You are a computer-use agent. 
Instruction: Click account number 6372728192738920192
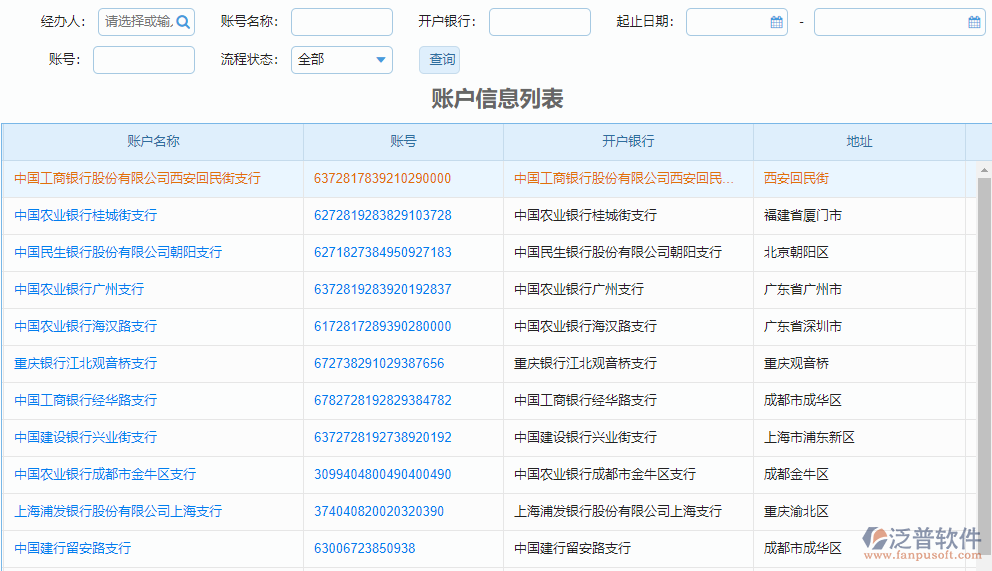point(383,437)
